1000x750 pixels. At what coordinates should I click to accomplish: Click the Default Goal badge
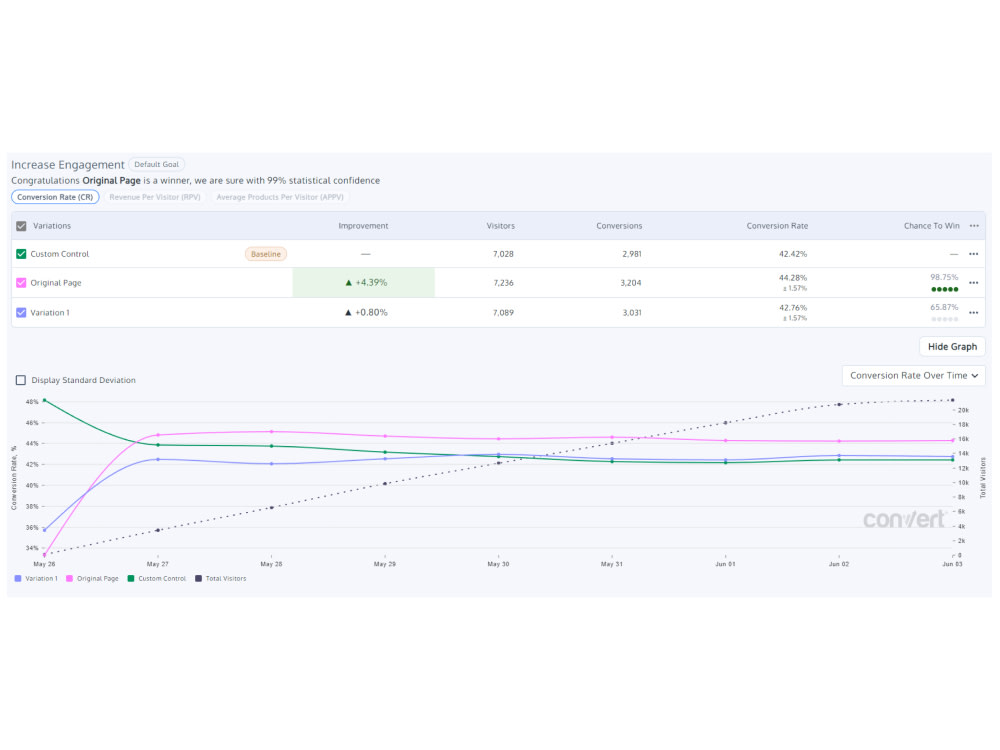(x=156, y=165)
